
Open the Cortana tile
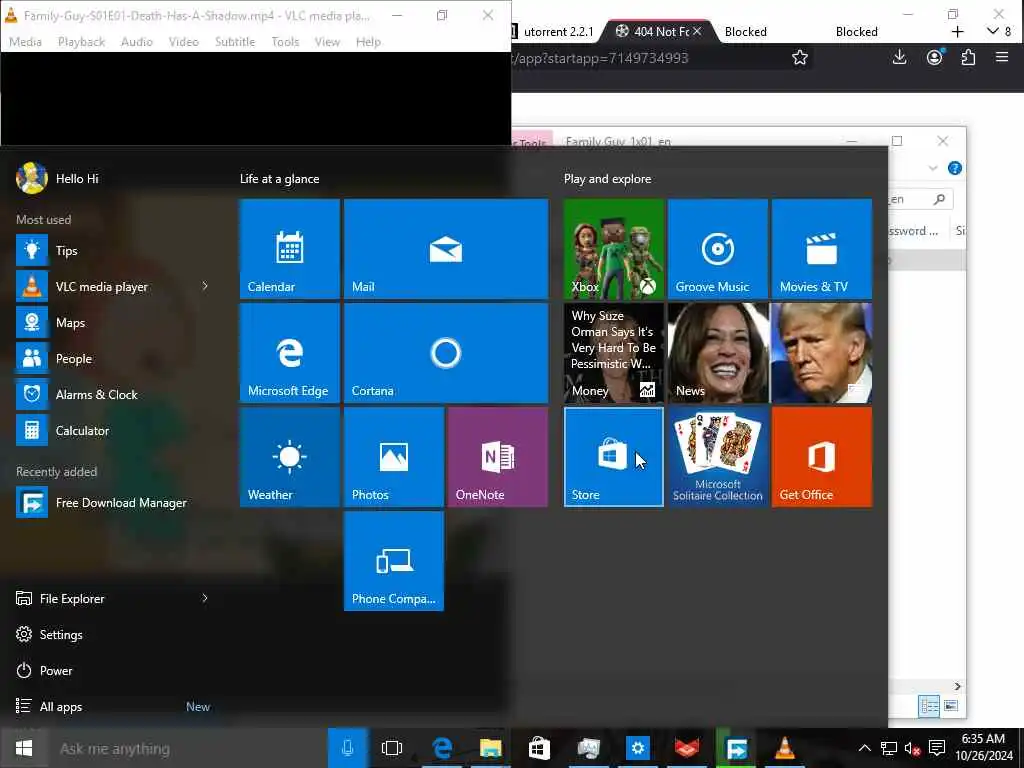click(446, 353)
